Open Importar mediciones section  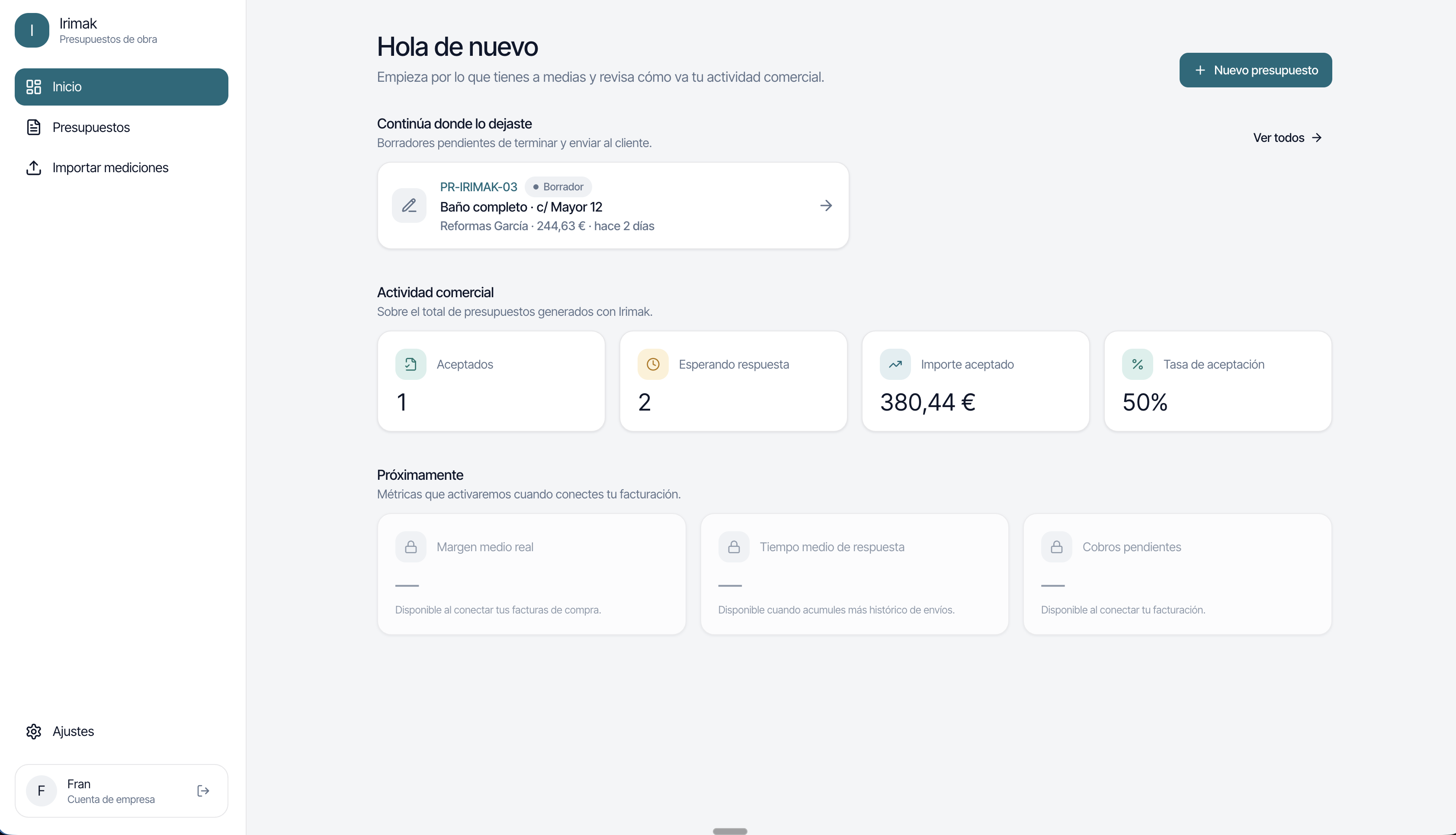tap(122, 167)
